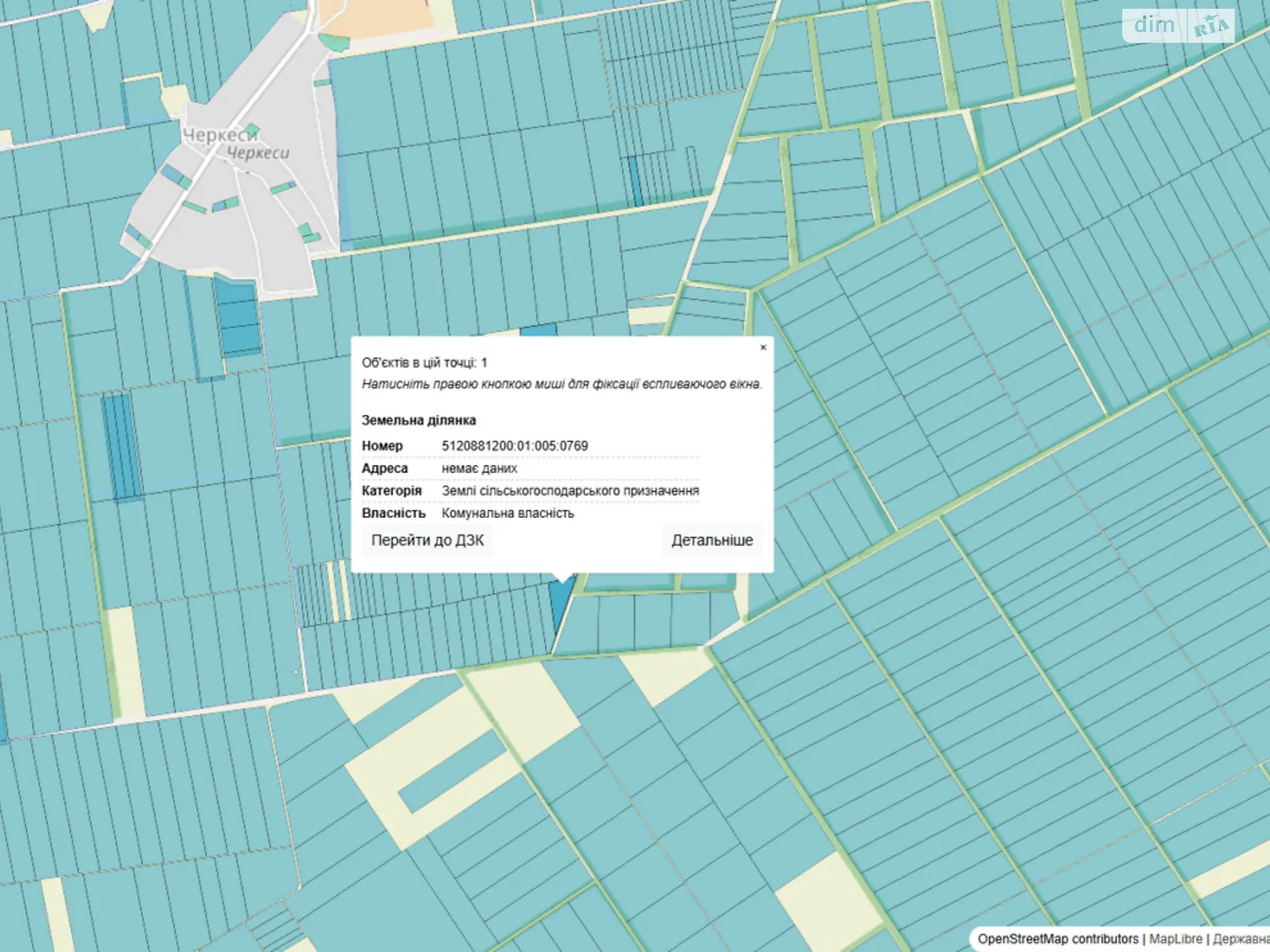
Task: Click the cadastral number 5120881200:01:005:0769
Action: [514, 446]
